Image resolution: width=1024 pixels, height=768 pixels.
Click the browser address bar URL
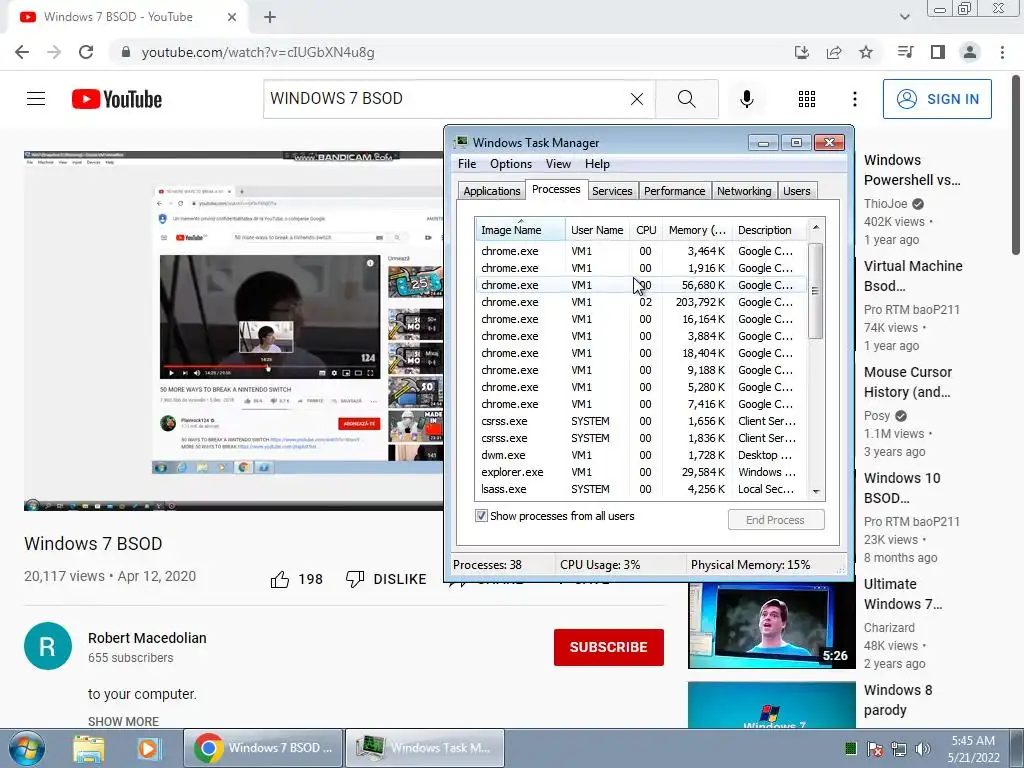tap(258, 52)
